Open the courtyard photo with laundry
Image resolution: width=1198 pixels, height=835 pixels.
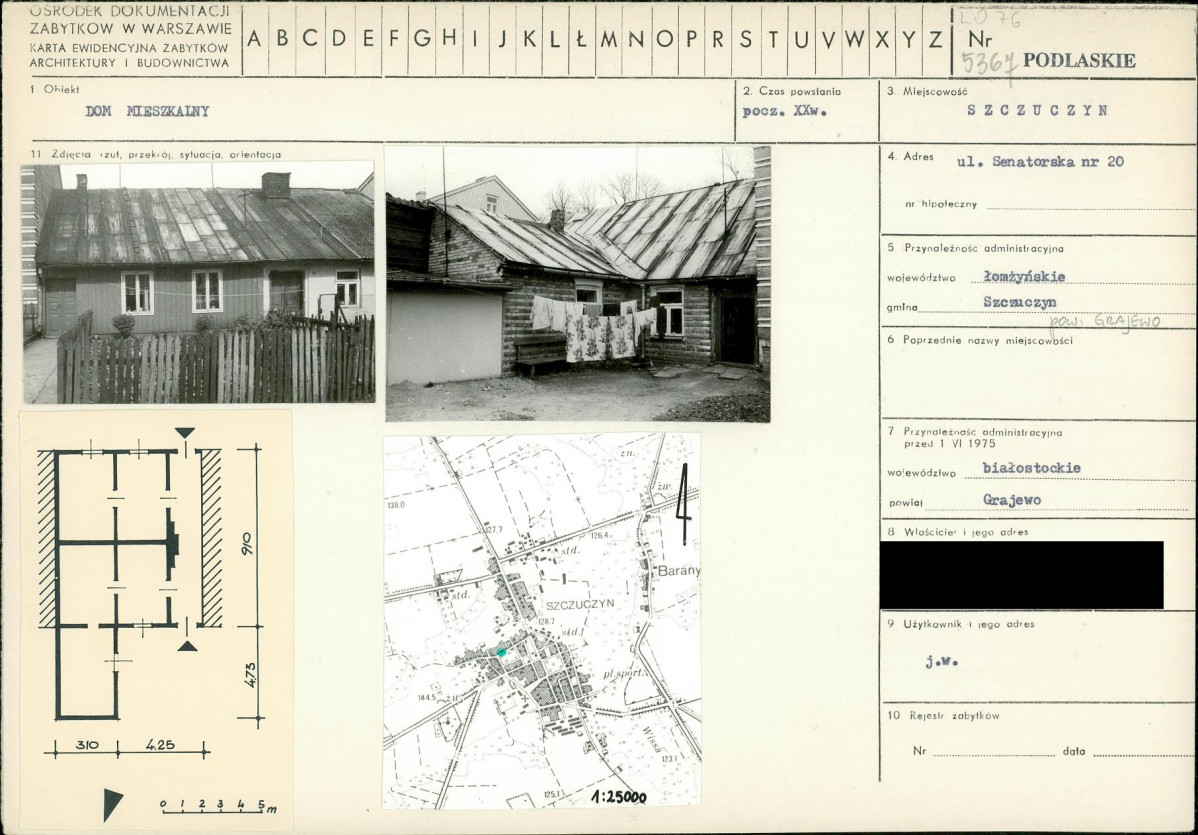[x=577, y=284]
